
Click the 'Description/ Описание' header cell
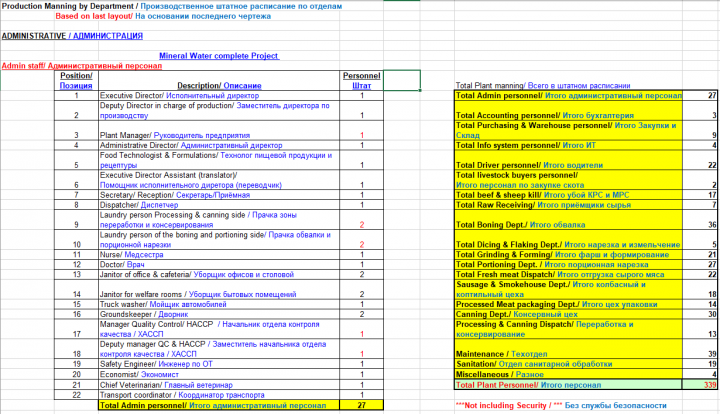(x=219, y=80)
